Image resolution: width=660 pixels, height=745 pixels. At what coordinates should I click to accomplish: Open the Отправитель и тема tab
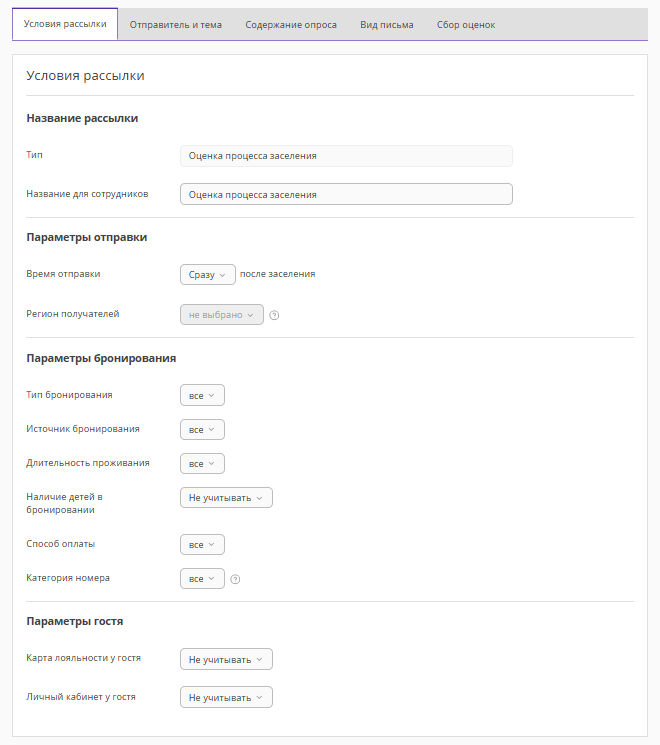176,24
